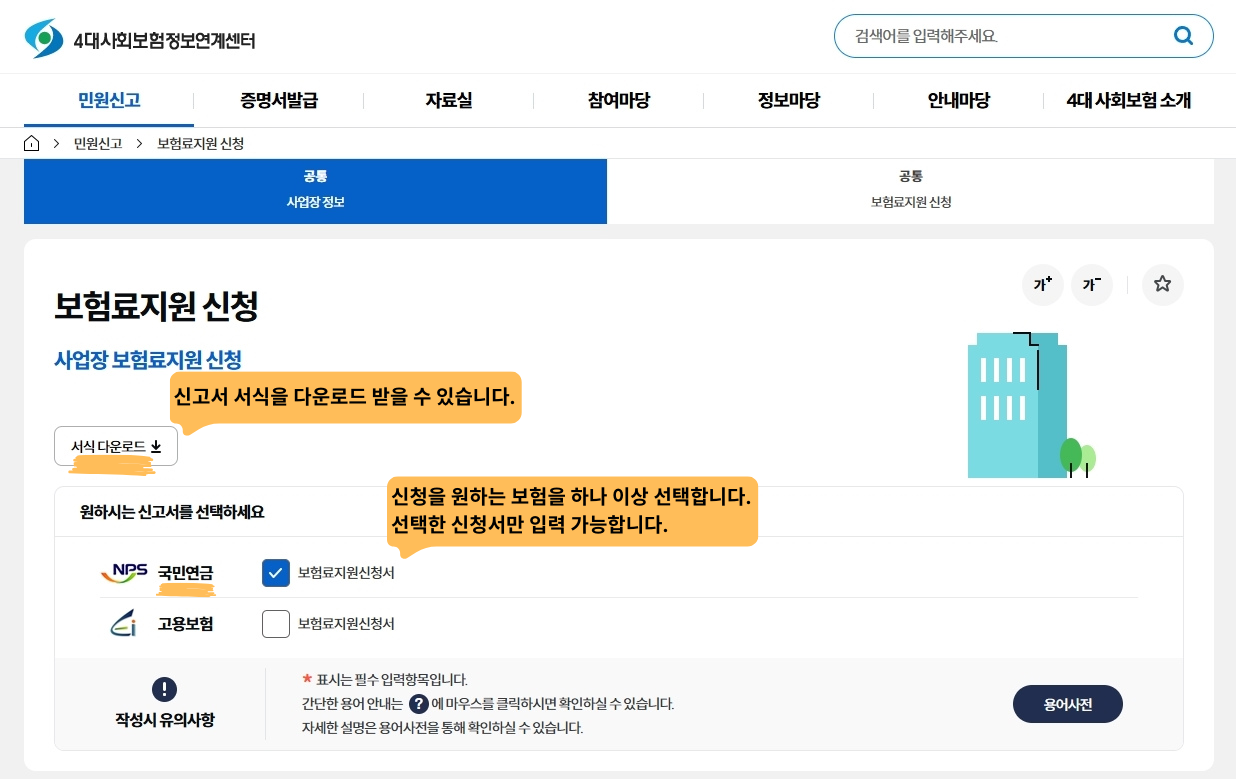The image size is (1236, 779).
Task: Check 고용보험 보험료지원신청서 checkbox
Action: (276, 624)
